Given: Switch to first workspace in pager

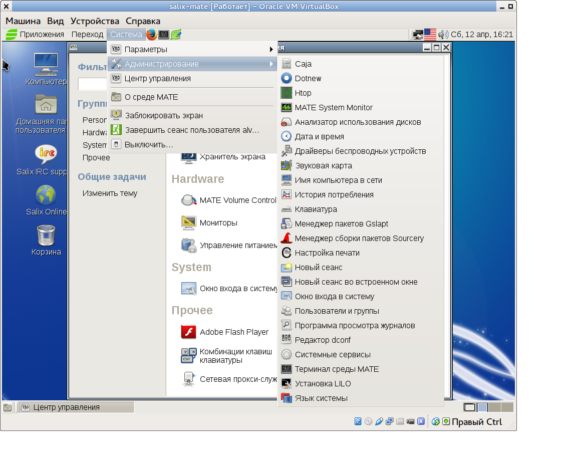Looking at the screenshot, I should [469, 407].
